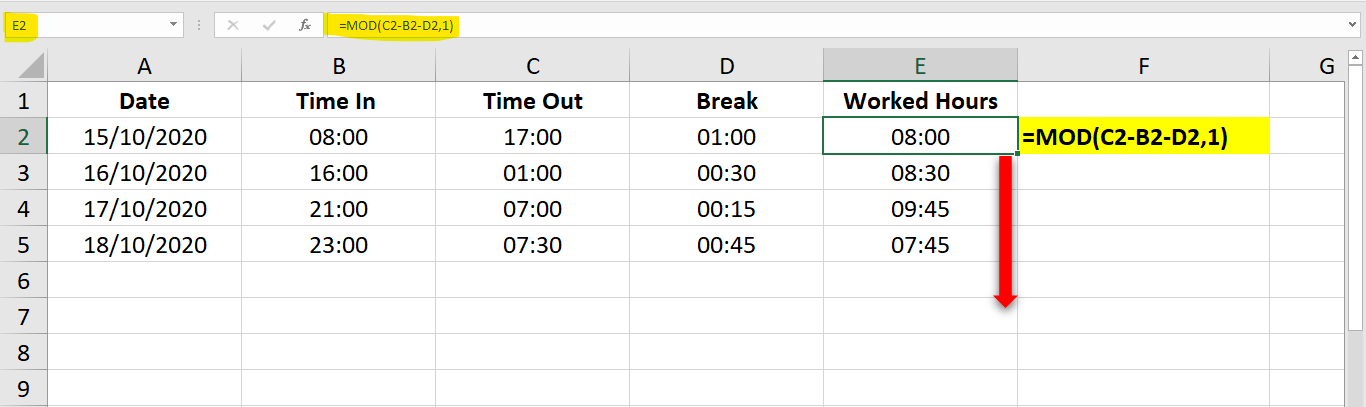Viewport: 1366px width, 407px height.
Task: Select the Time Out cell showing 07:30
Action: pos(533,245)
